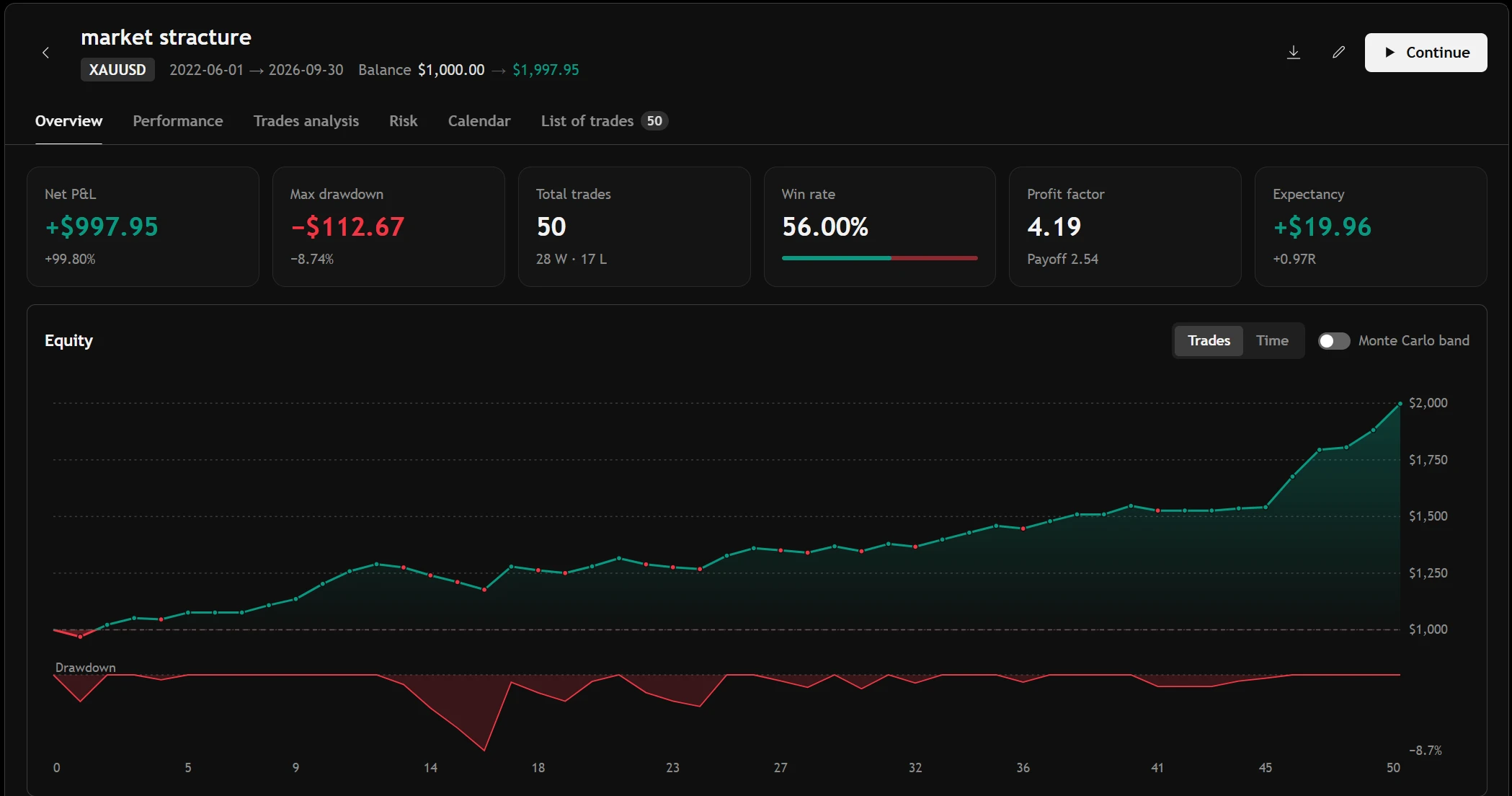
Task: Download the backtest report
Action: coord(1294,53)
